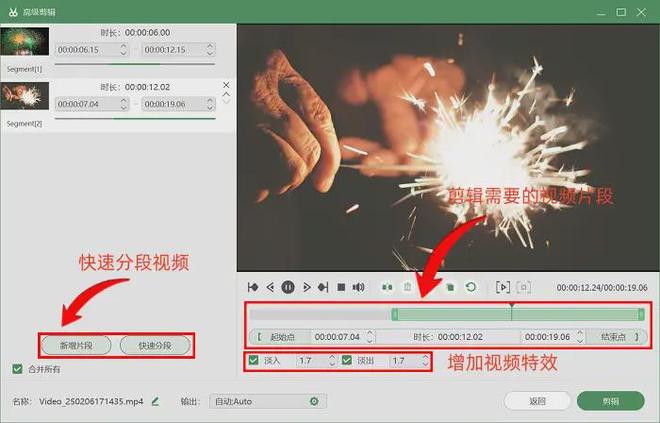The width and height of the screenshot is (660, 423).
Task: Stop the video playback
Action: tap(341, 287)
